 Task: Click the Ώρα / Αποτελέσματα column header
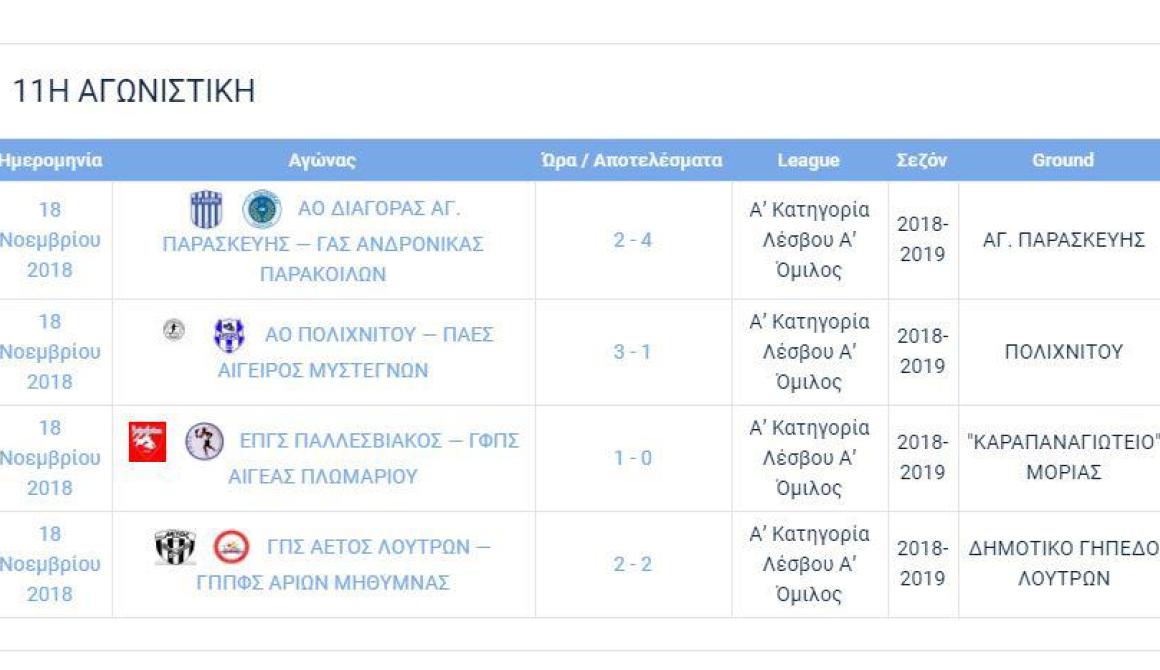tap(632, 160)
